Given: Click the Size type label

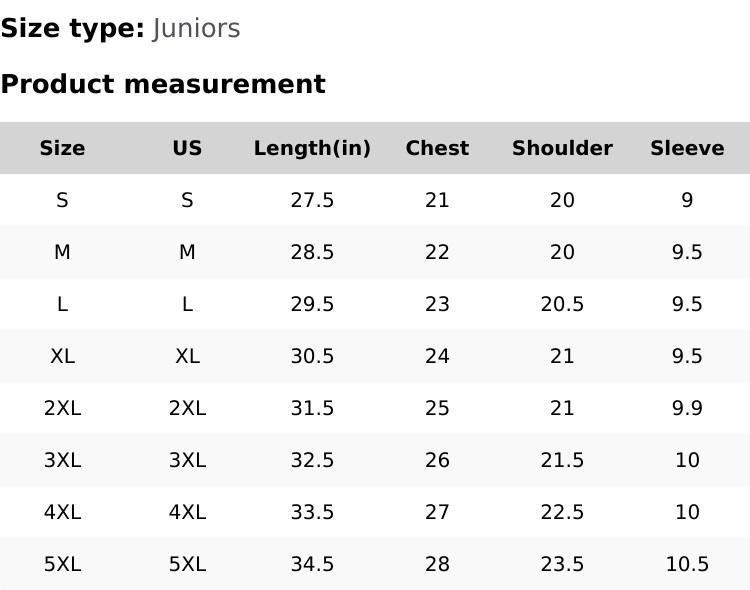Looking at the screenshot, I should [x=72, y=28].
